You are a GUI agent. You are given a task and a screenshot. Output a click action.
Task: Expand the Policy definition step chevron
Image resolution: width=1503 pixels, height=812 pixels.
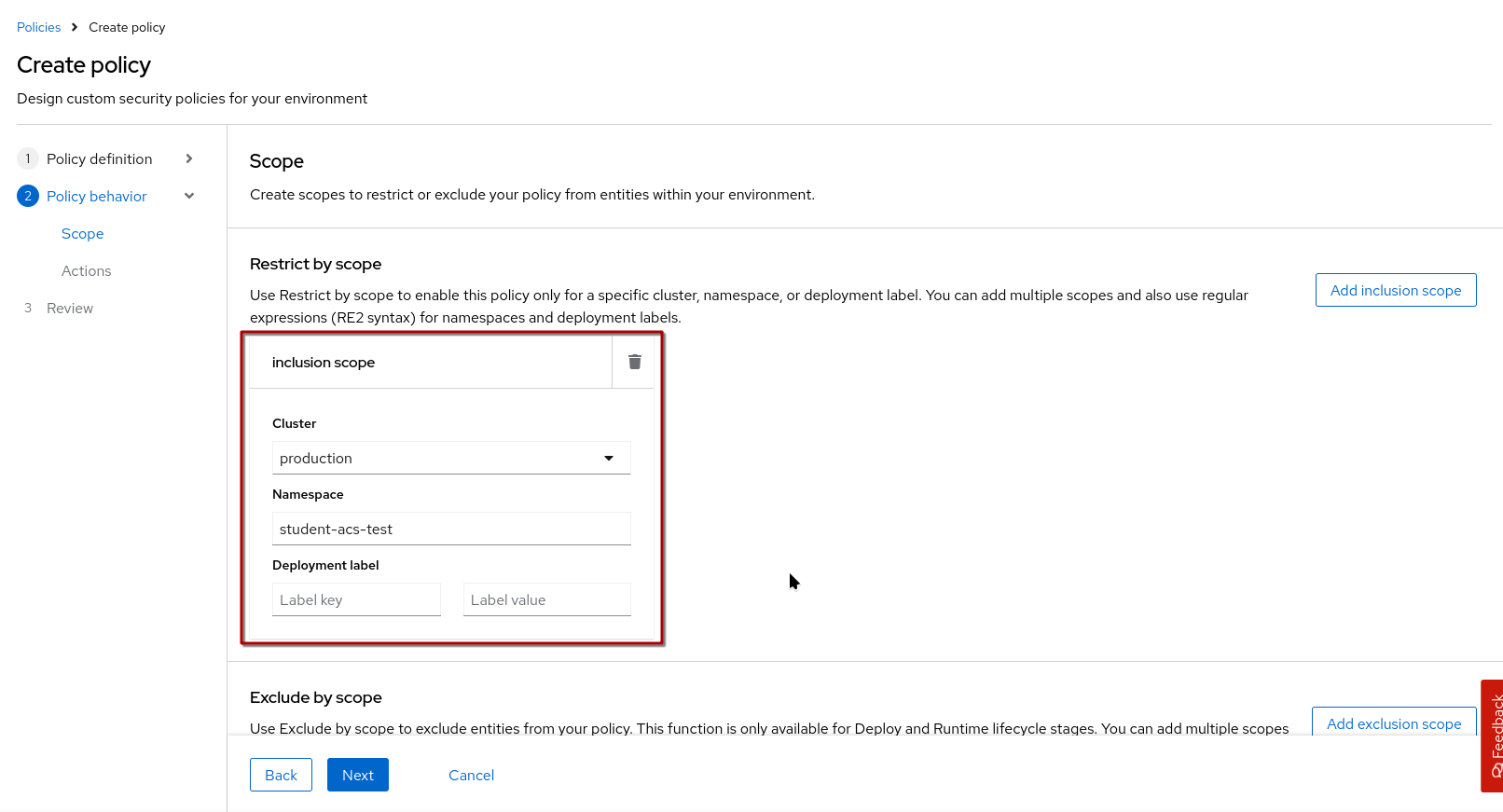(x=189, y=158)
